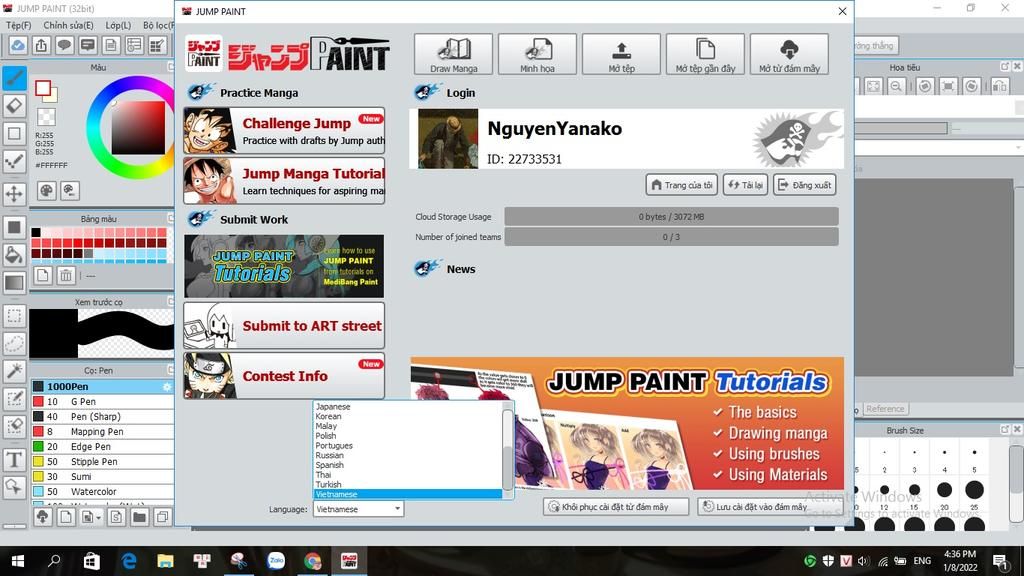Click the duplicate brush icon
1024x576 pixels.
pos(162,517)
